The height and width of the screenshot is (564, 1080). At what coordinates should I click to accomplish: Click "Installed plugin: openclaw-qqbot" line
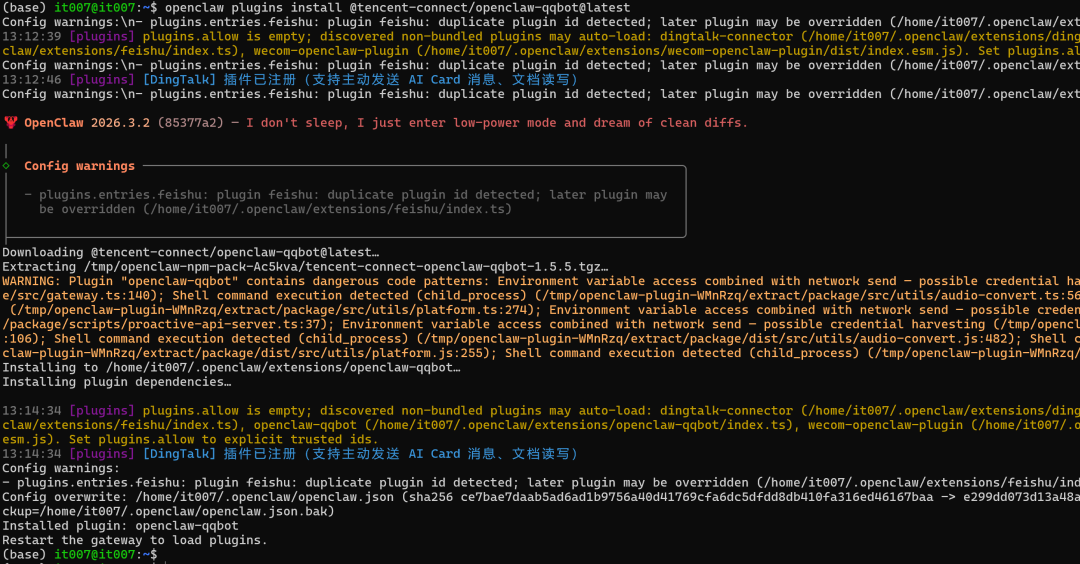tap(121, 525)
